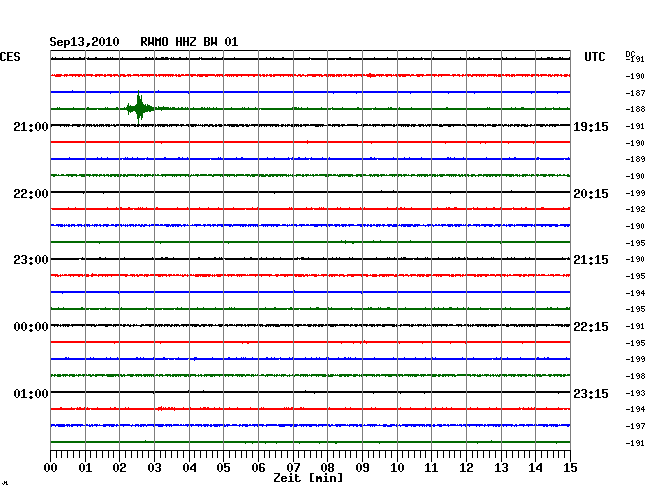Click minute tick label 00
The height and width of the screenshot is (494, 650).
[x=51, y=468]
